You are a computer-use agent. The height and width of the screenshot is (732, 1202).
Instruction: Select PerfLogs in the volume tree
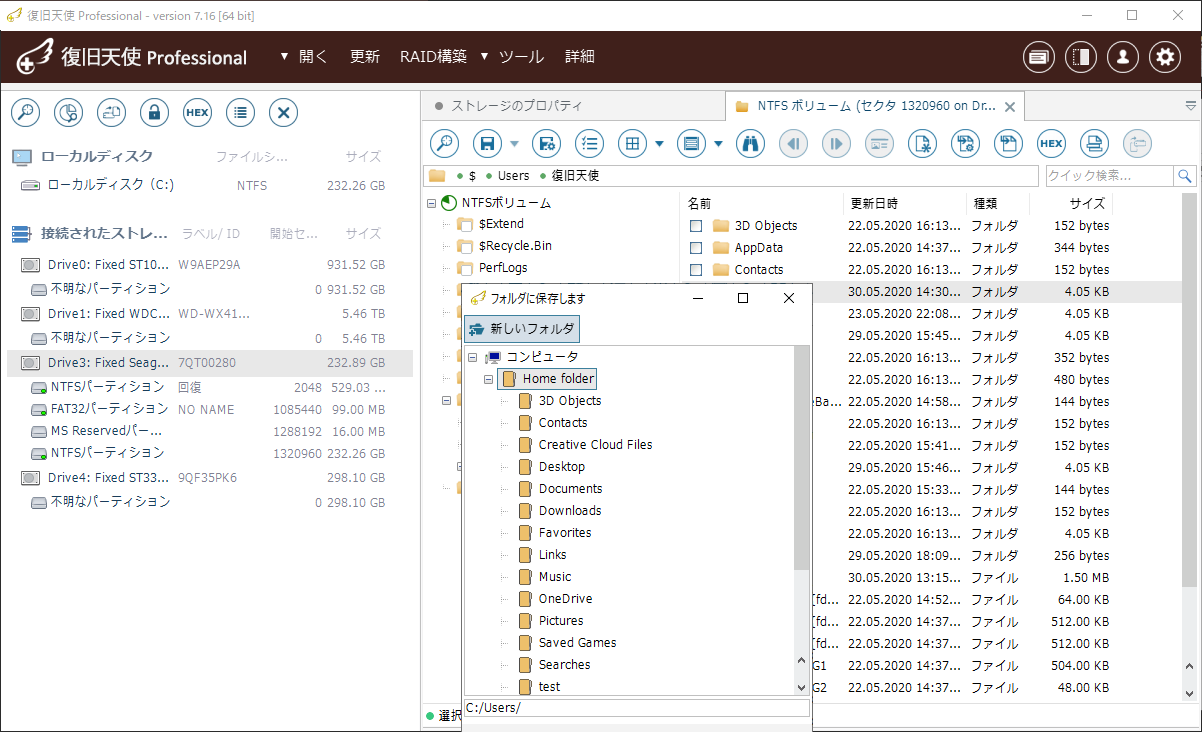point(503,268)
